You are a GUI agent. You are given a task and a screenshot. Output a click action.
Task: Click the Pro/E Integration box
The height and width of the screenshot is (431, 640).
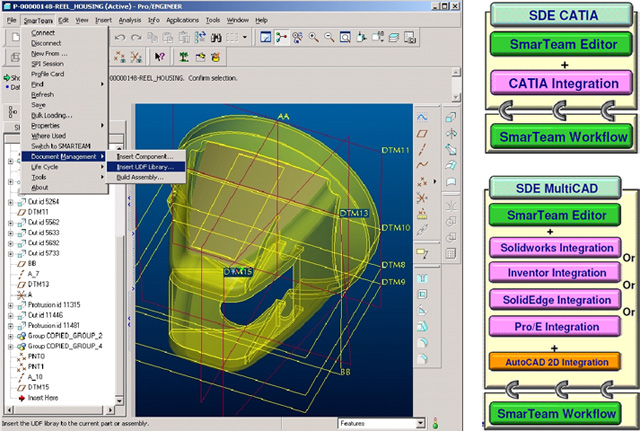556,327
